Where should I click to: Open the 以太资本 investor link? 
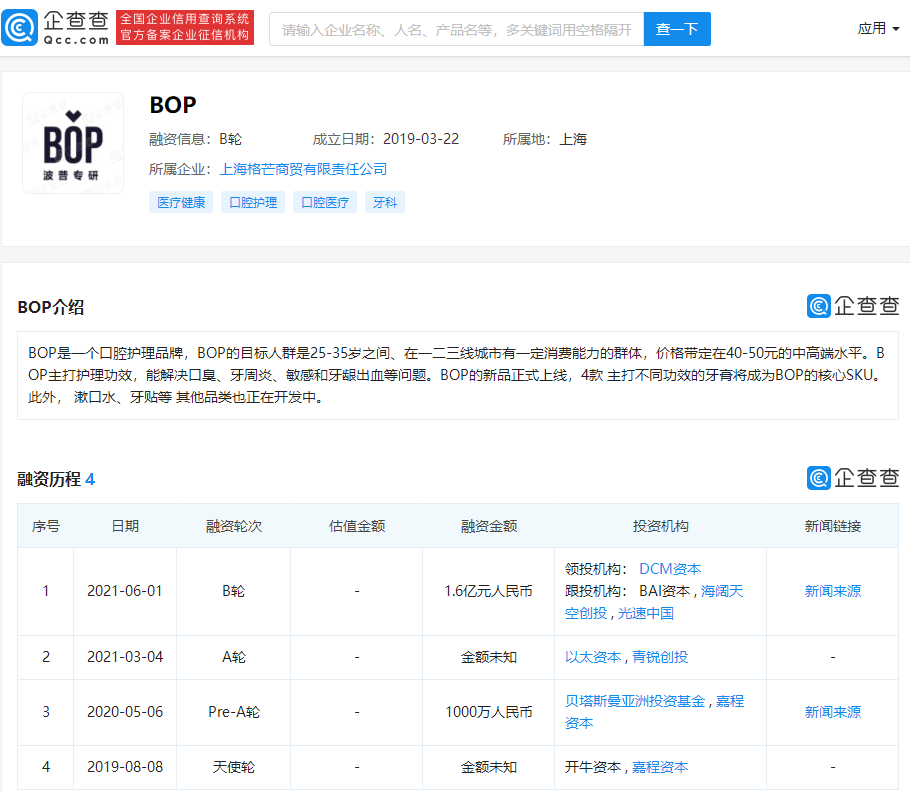pos(593,657)
